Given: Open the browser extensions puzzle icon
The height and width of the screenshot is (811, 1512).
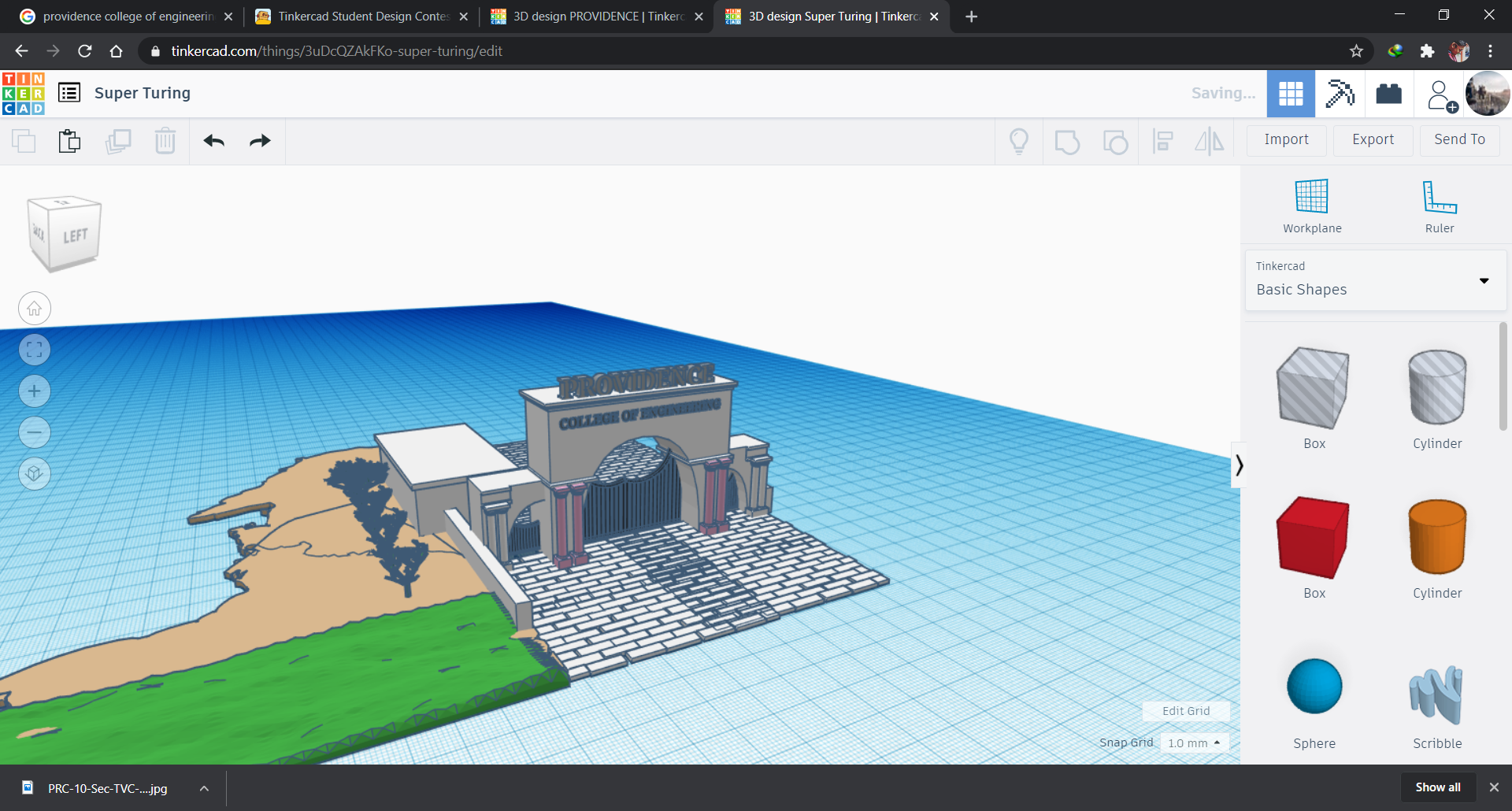Looking at the screenshot, I should [1427, 51].
